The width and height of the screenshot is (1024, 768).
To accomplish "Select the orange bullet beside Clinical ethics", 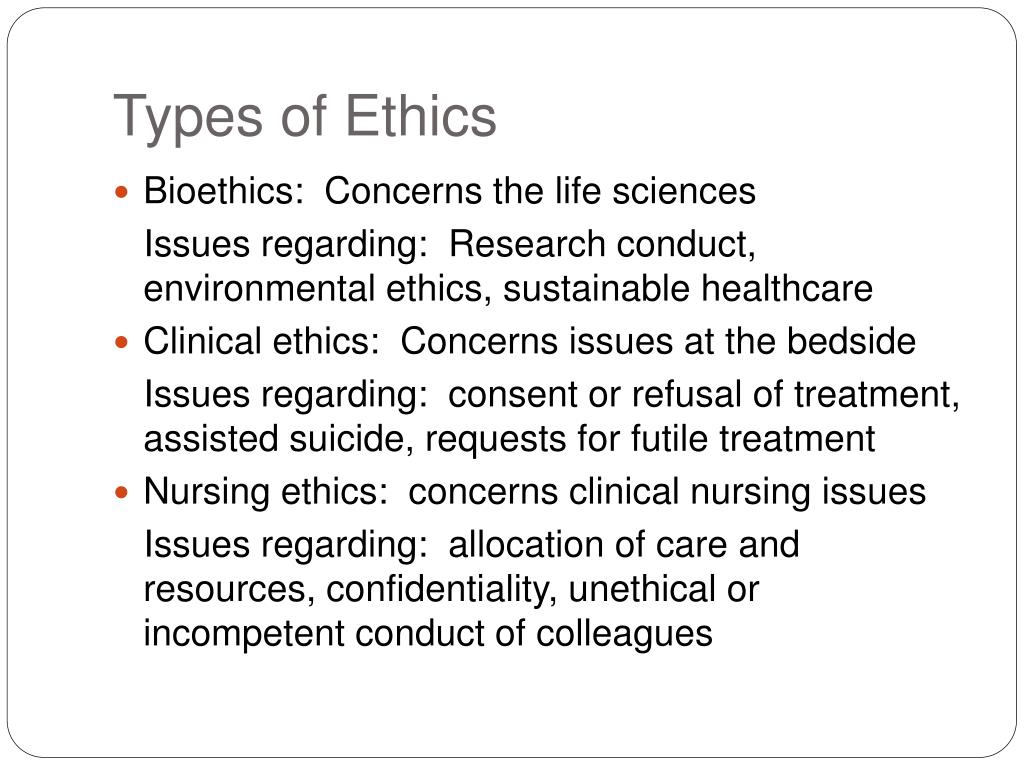I will click(x=121, y=342).
